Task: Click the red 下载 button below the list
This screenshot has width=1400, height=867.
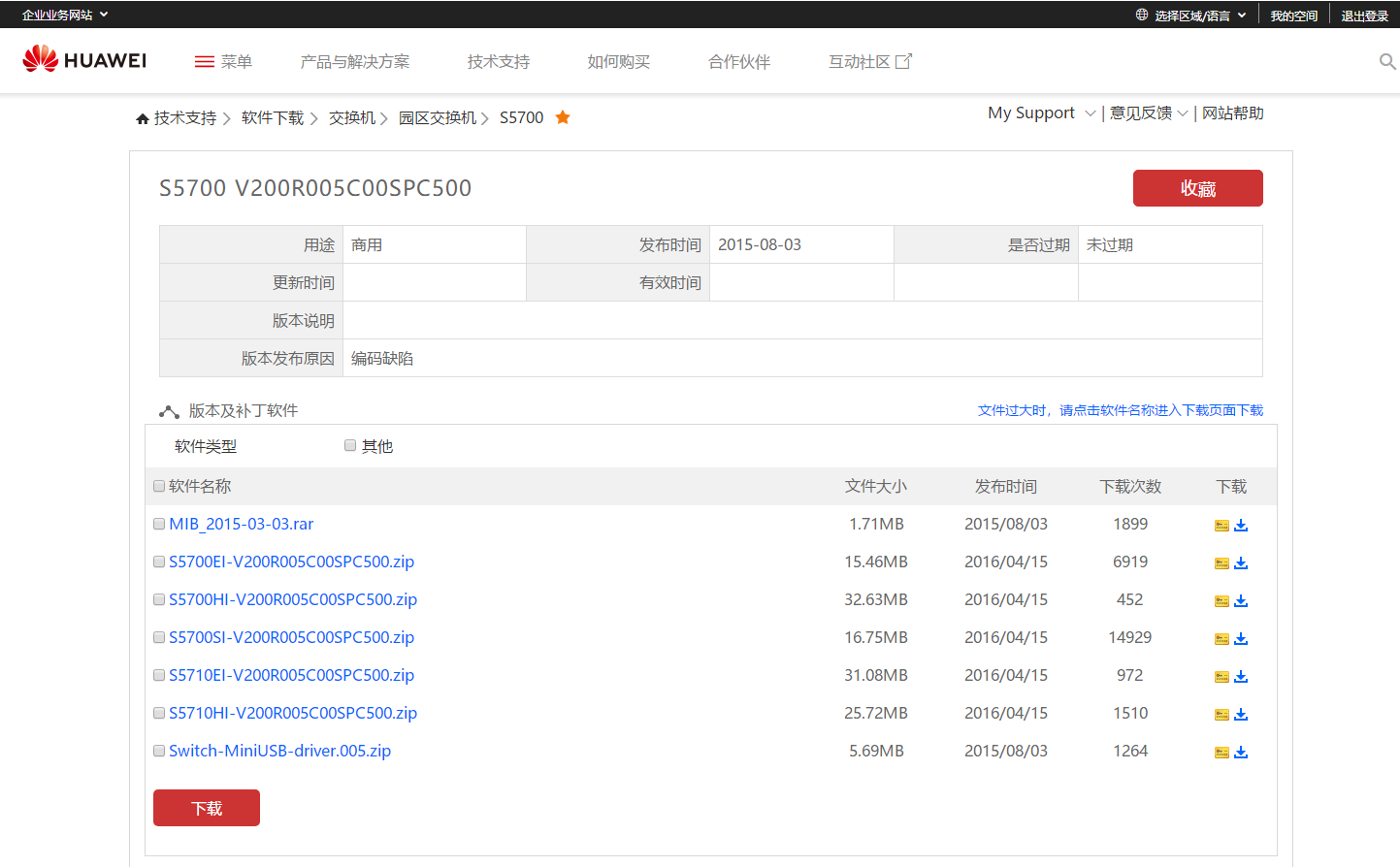Action: [207, 808]
